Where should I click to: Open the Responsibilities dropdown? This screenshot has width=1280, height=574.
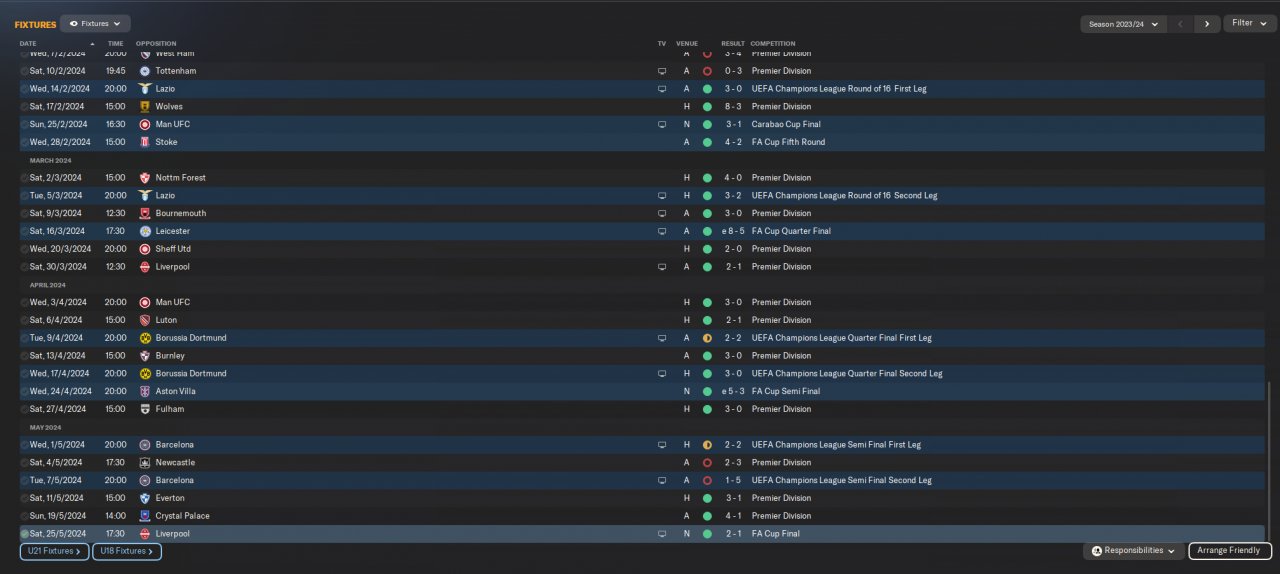coord(1133,551)
